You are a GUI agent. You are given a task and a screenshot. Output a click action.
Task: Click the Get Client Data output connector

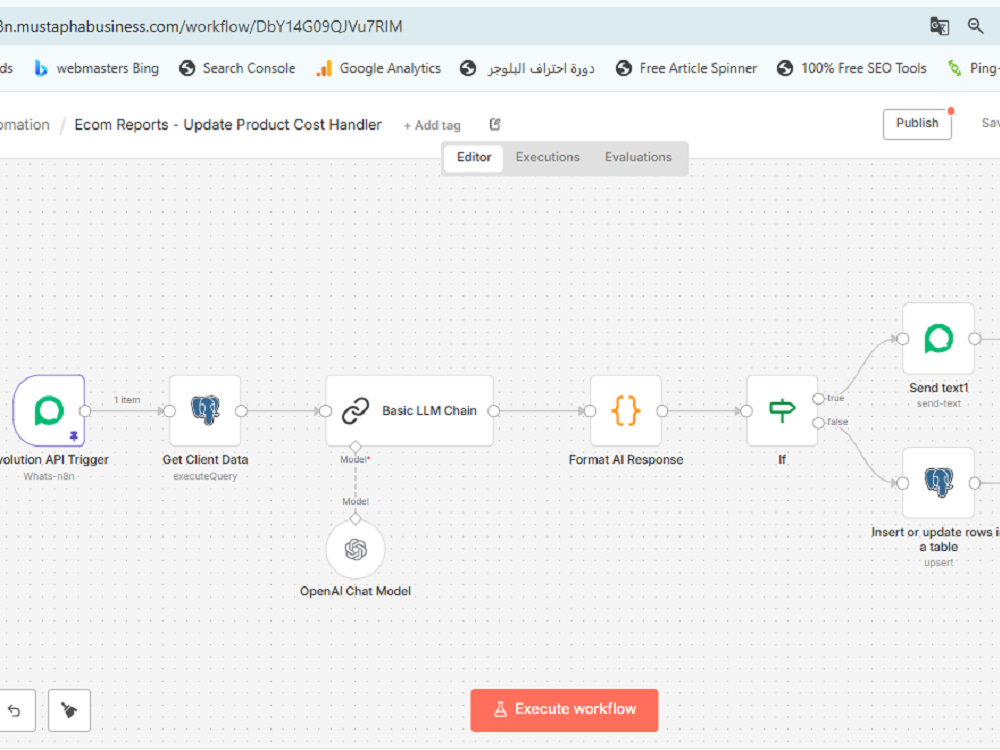241,411
